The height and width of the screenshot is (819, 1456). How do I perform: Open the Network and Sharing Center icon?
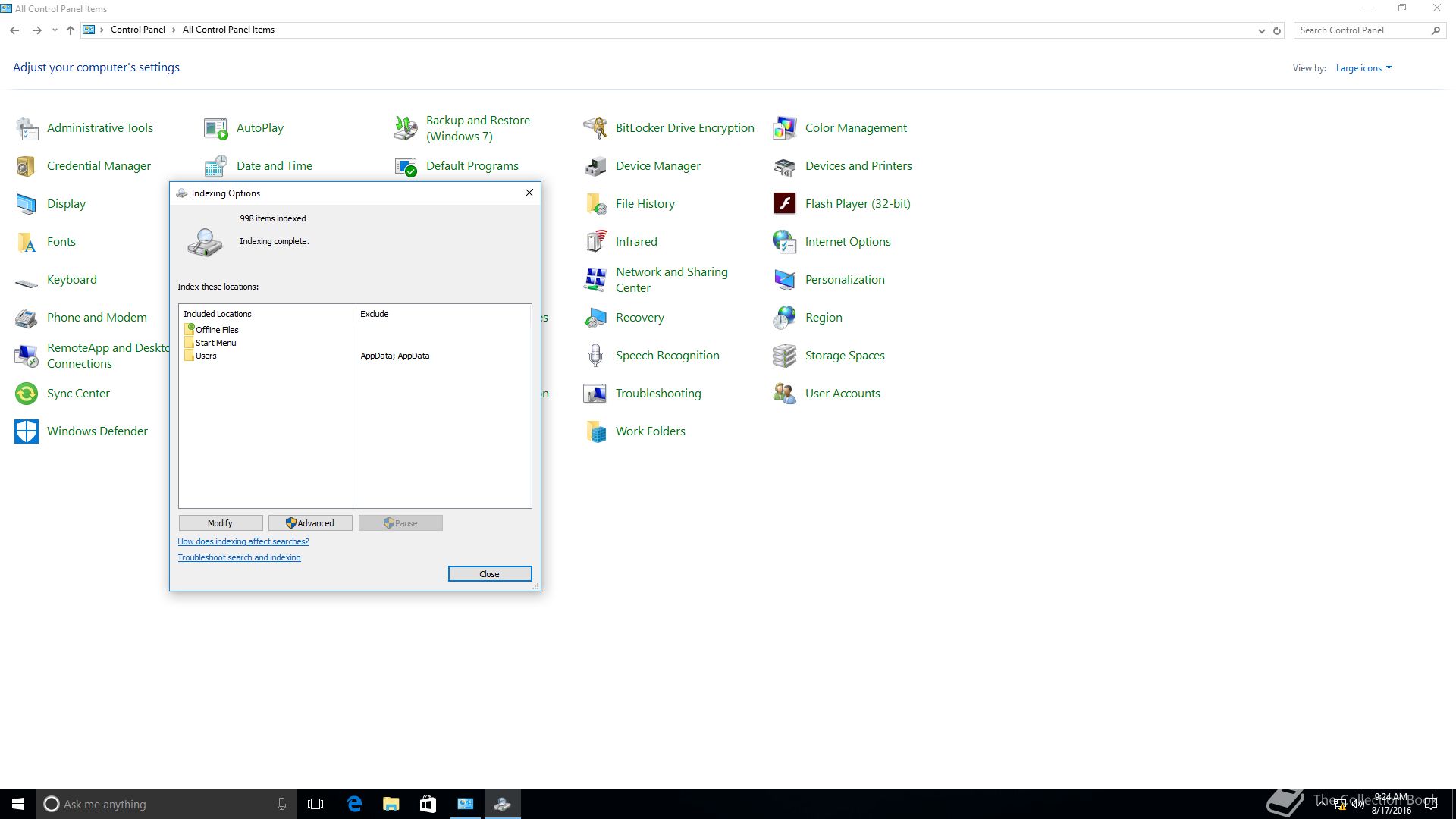595,279
